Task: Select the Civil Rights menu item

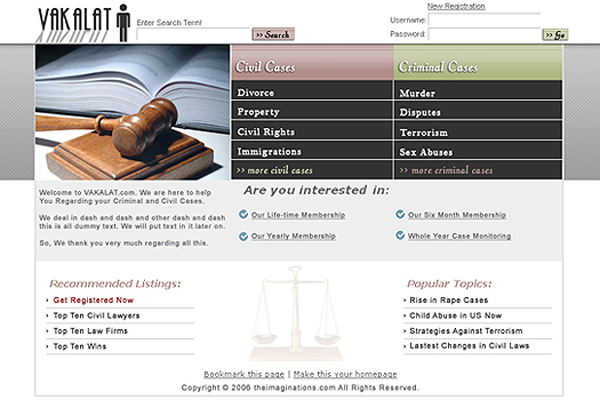Action: (x=312, y=131)
